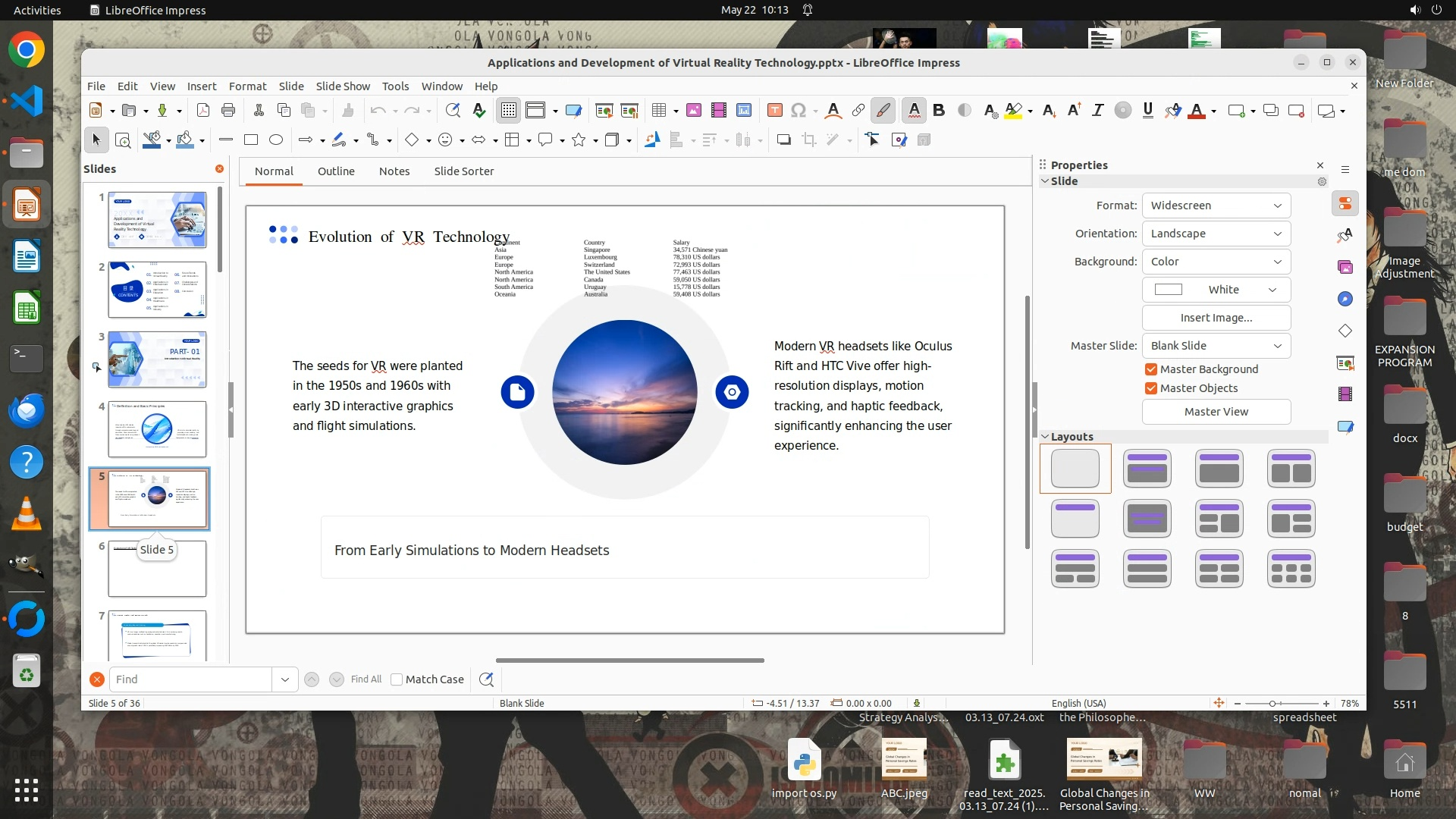
Task: Click the Insert Table icon
Action: 658,111
